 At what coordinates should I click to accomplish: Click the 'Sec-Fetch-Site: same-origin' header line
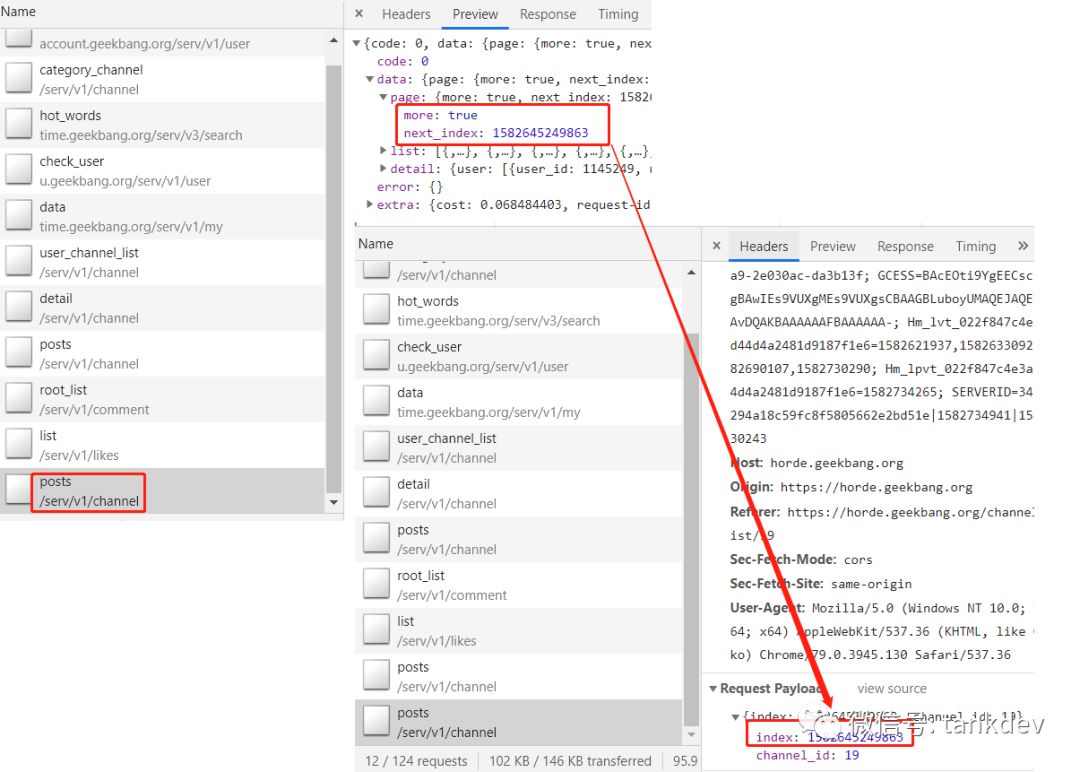coord(820,583)
